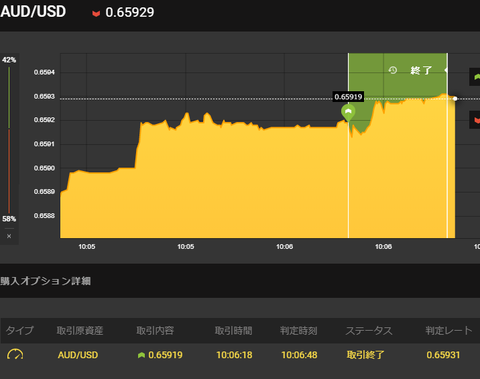Image resolution: width=480 pixels, height=379 pixels.
Task: Click the white current-price dot on chart
Action: pos(455,99)
